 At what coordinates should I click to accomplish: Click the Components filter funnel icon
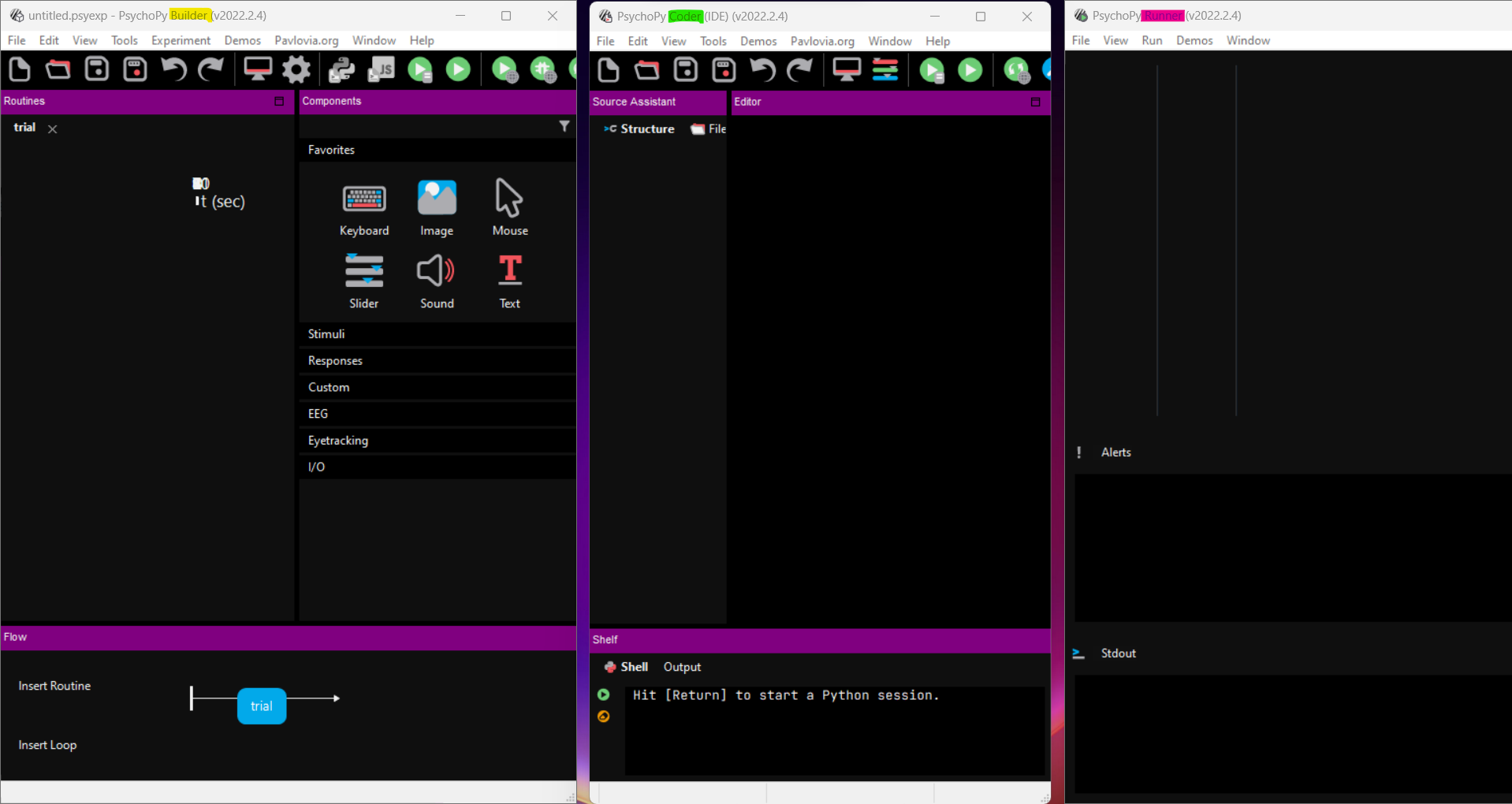point(564,126)
